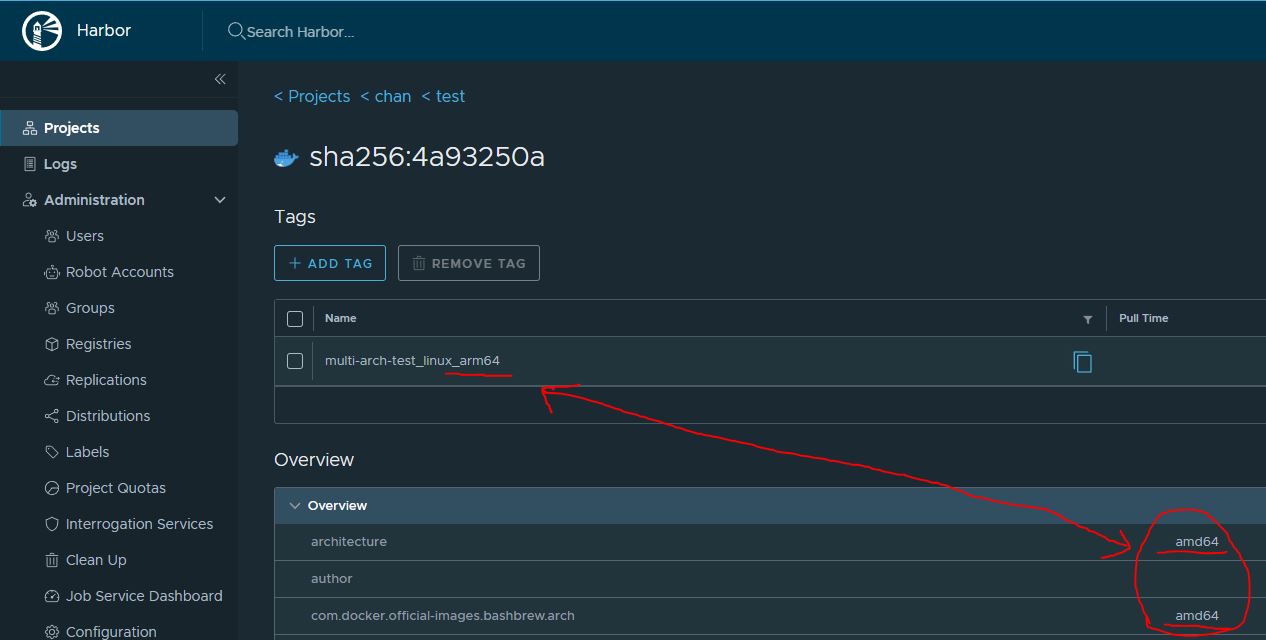Open Logs in the sidebar

60,164
